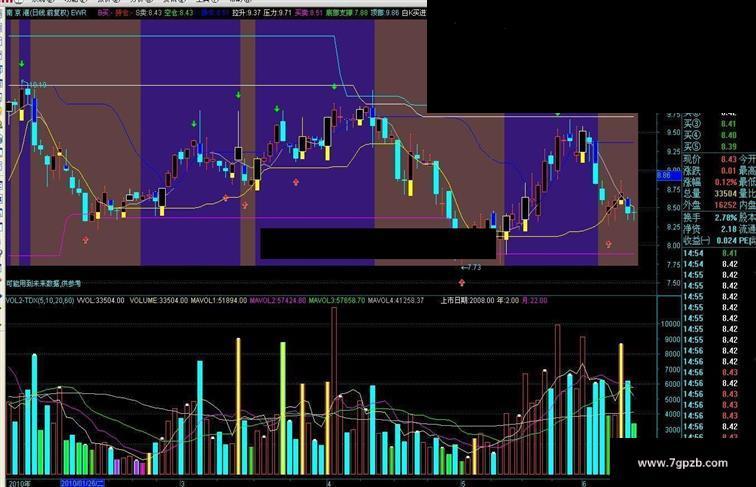Click the 14:54 tick row priced 8.41
The height and width of the screenshot is (487, 756).
(711, 253)
